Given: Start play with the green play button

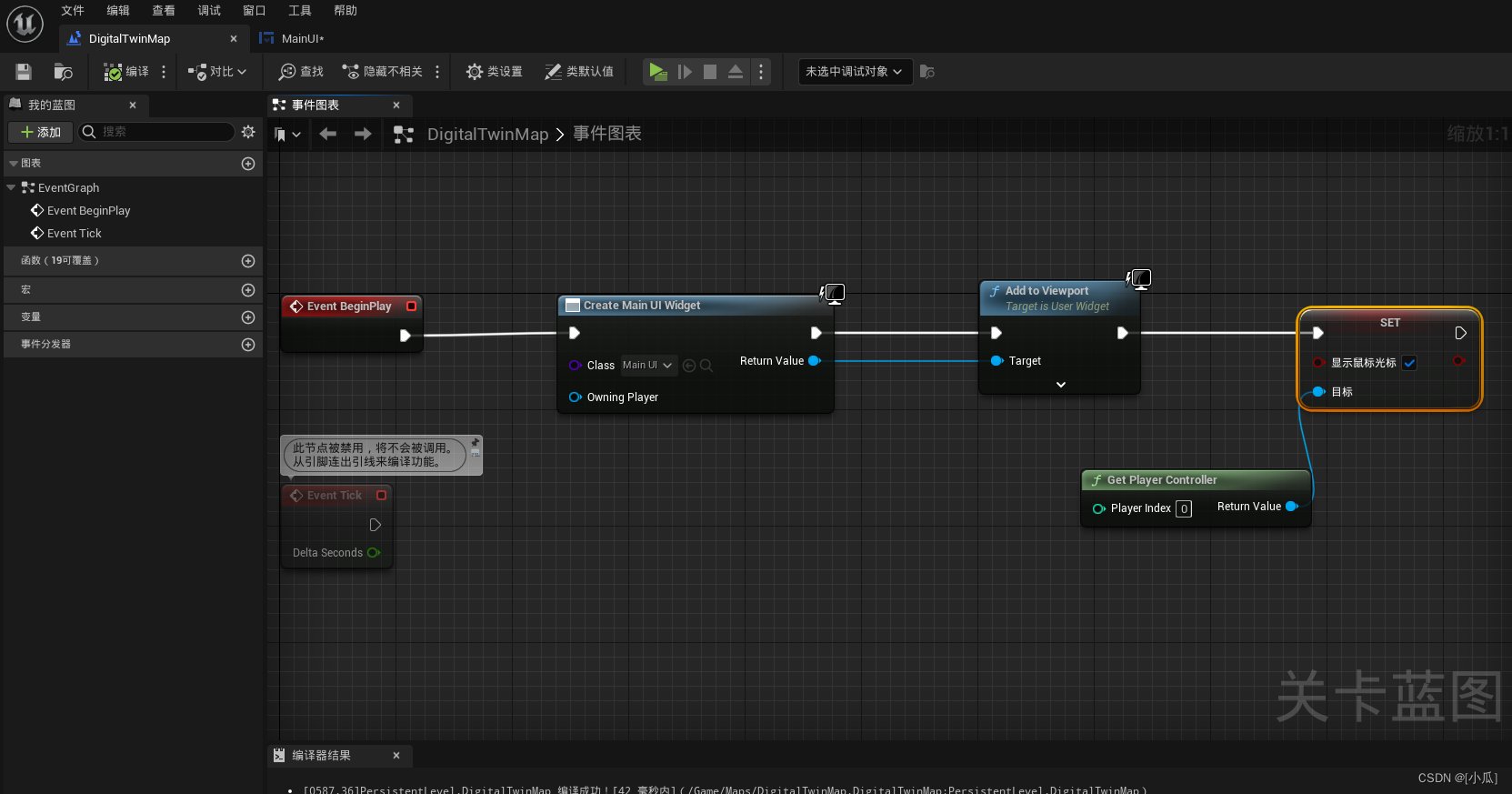Looking at the screenshot, I should 657,72.
